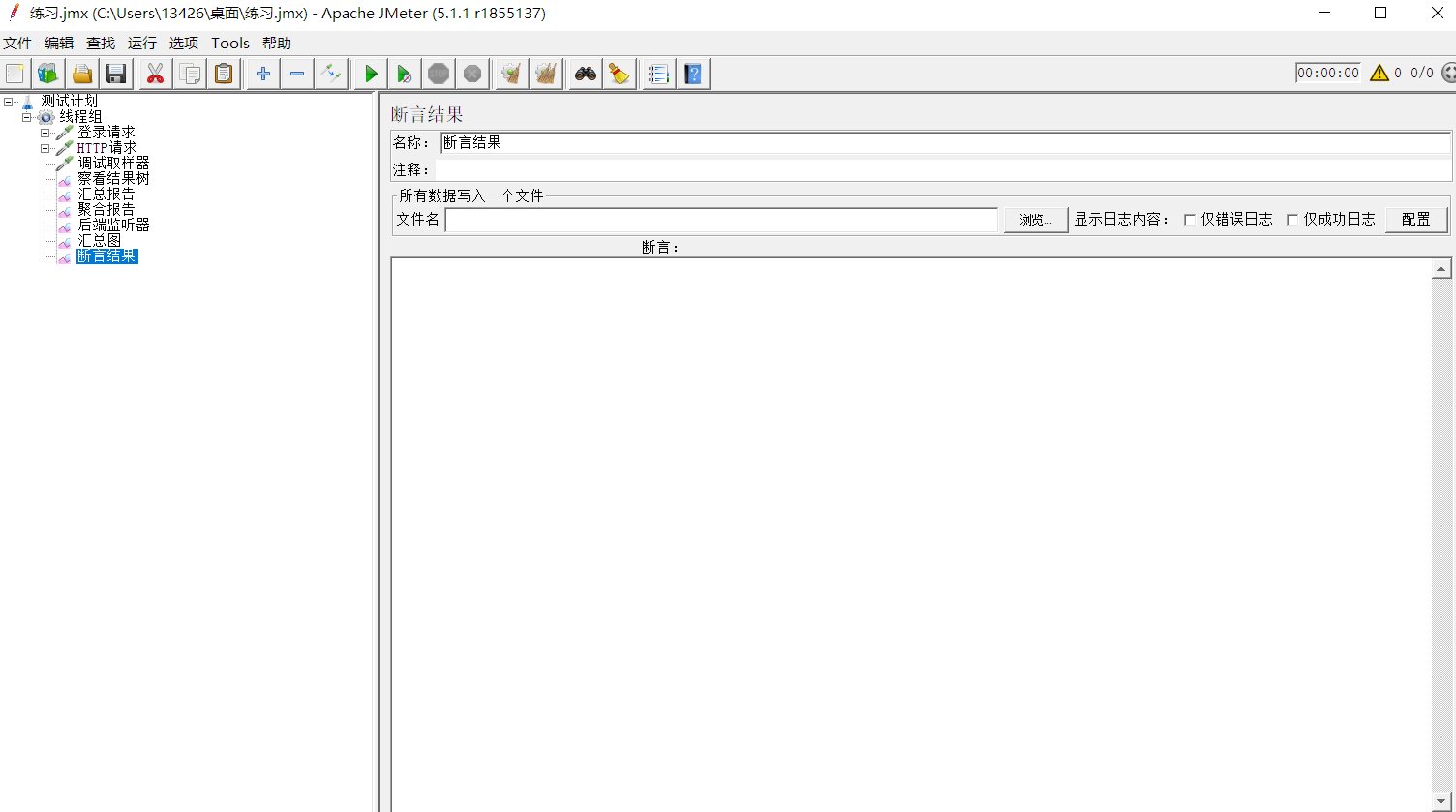Select 汇总报告 listener

tap(106, 195)
